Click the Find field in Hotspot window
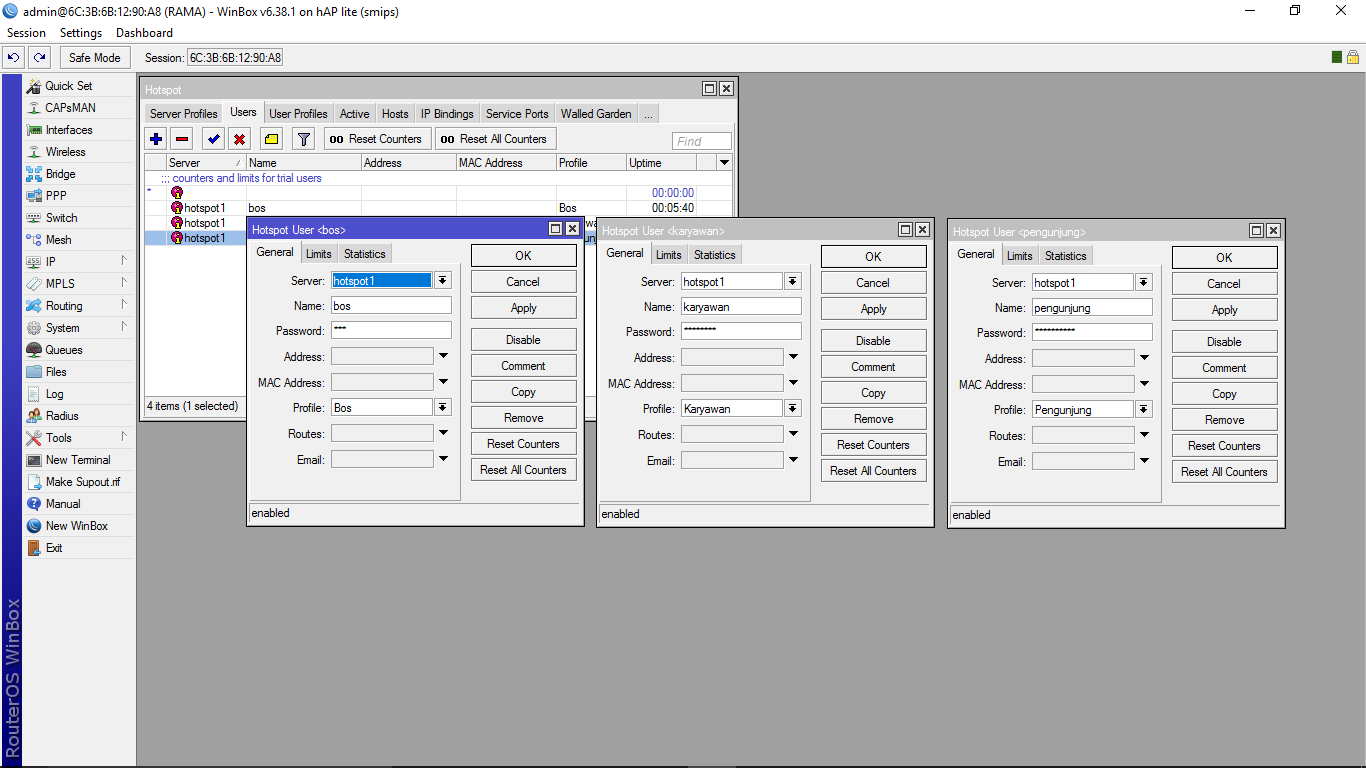Screen dimensions: 1366x768 [702, 141]
